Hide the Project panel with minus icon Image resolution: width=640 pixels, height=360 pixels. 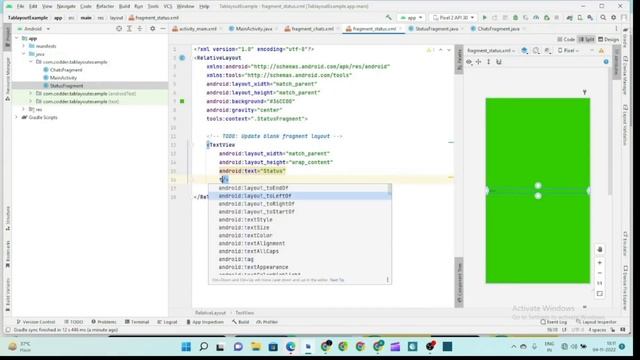163,29
